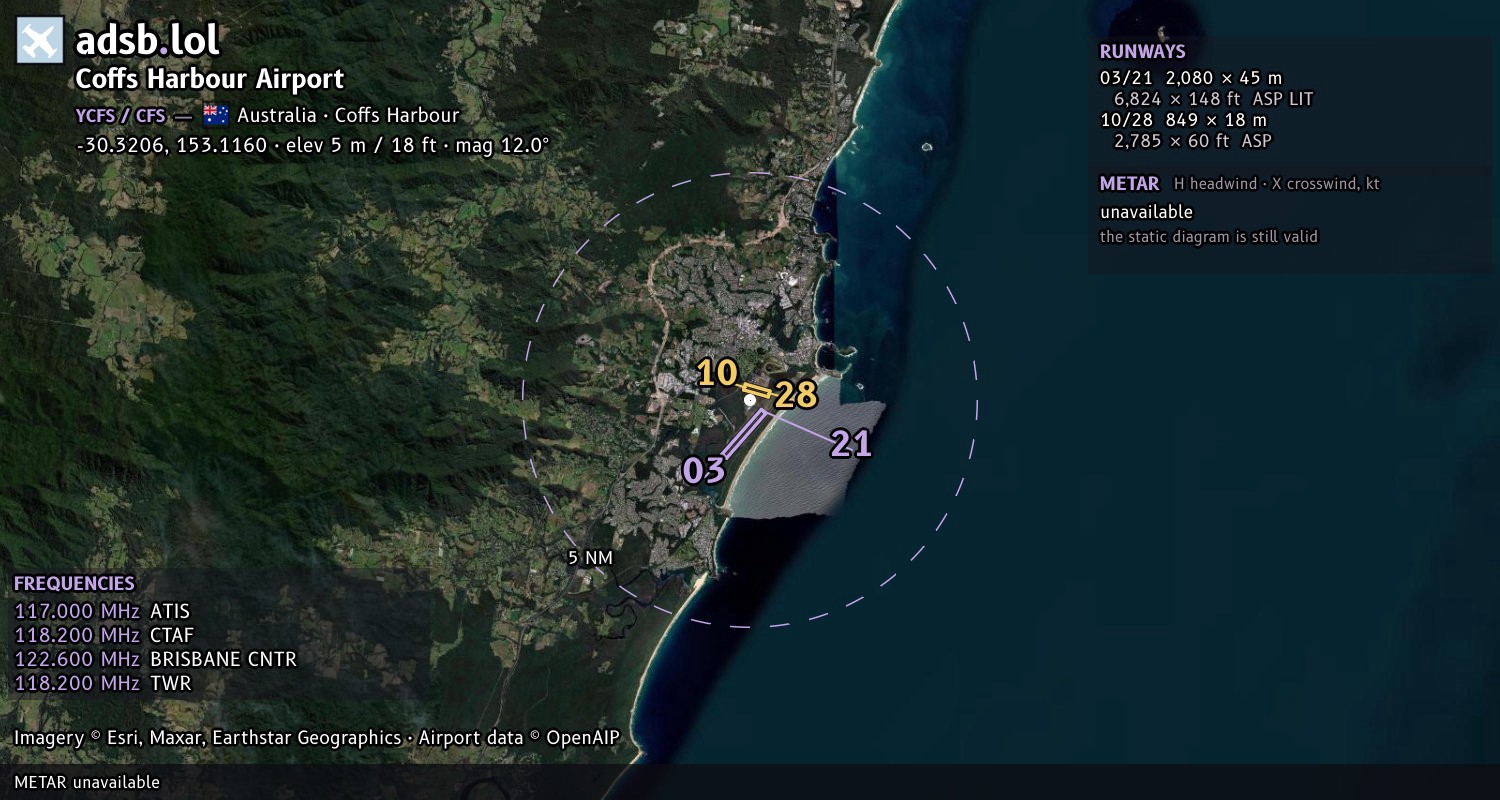Select the Coffs Harbour Airport heading

point(210,79)
